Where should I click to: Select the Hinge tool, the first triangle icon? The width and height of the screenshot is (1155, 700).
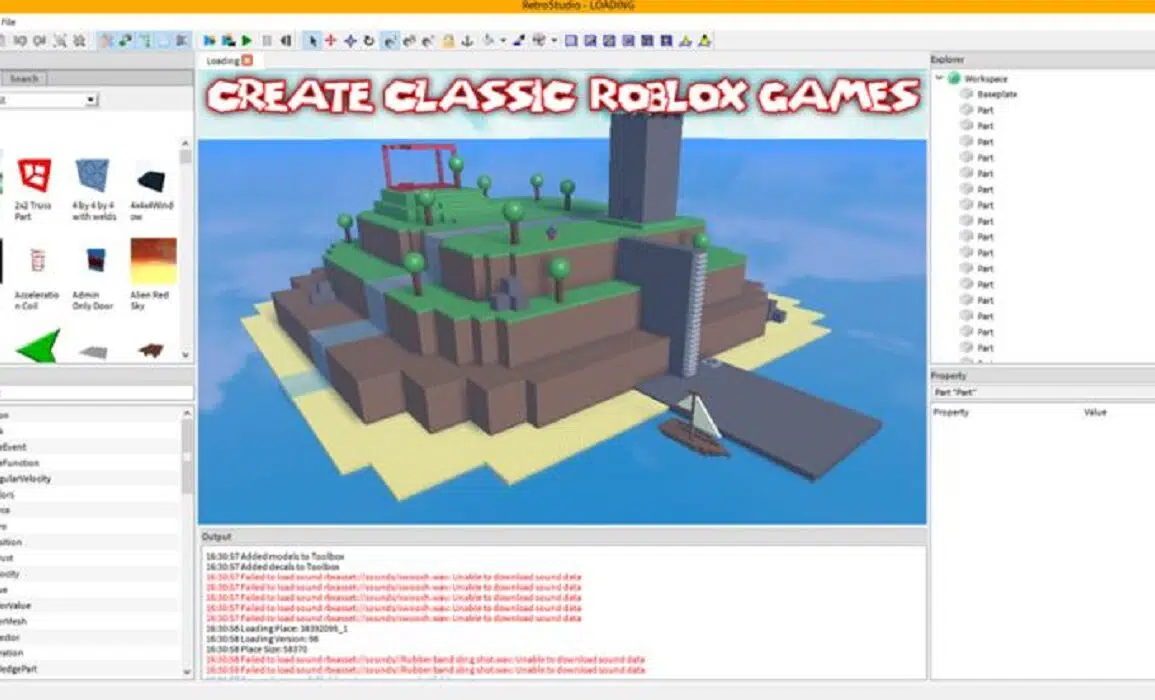(x=686, y=41)
